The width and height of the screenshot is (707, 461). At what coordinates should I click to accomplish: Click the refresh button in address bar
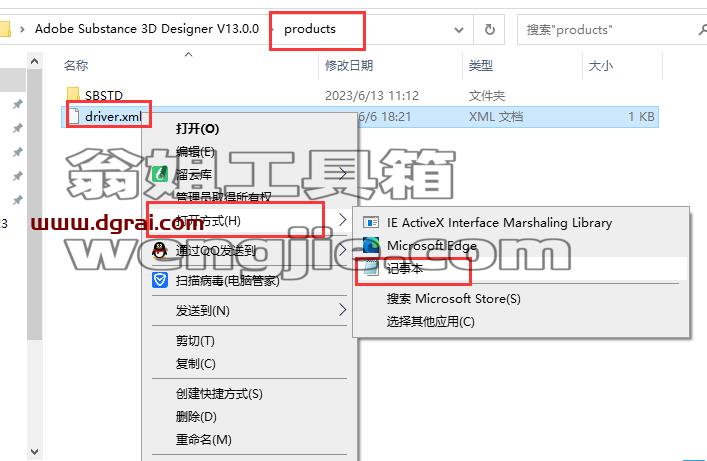point(489,29)
